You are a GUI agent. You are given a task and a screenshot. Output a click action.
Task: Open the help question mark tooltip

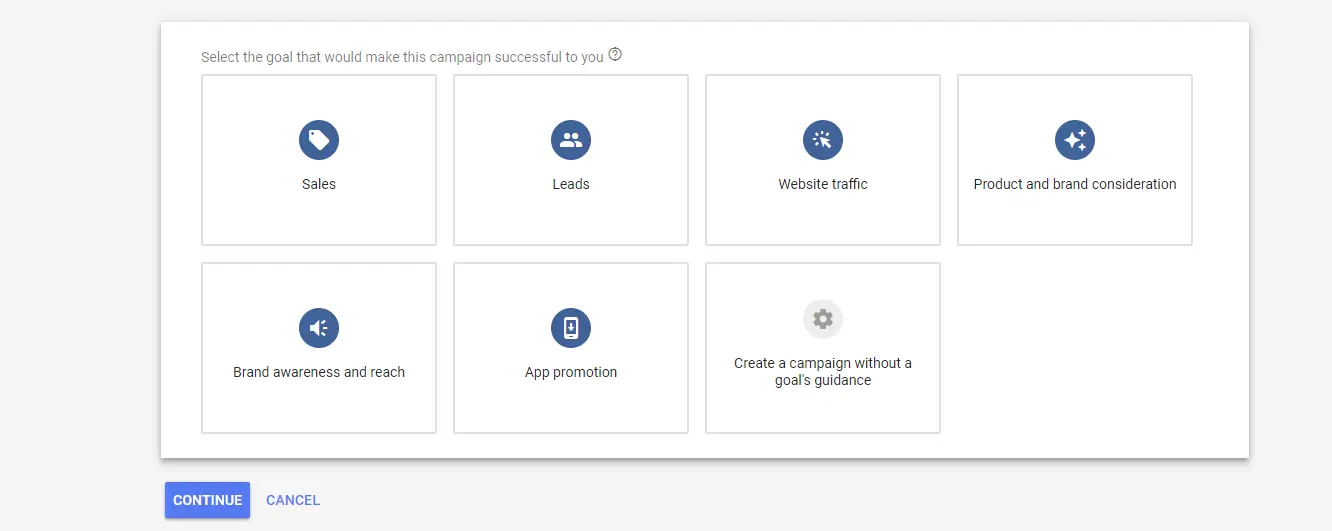pyautogui.click(x=615, y=55)
